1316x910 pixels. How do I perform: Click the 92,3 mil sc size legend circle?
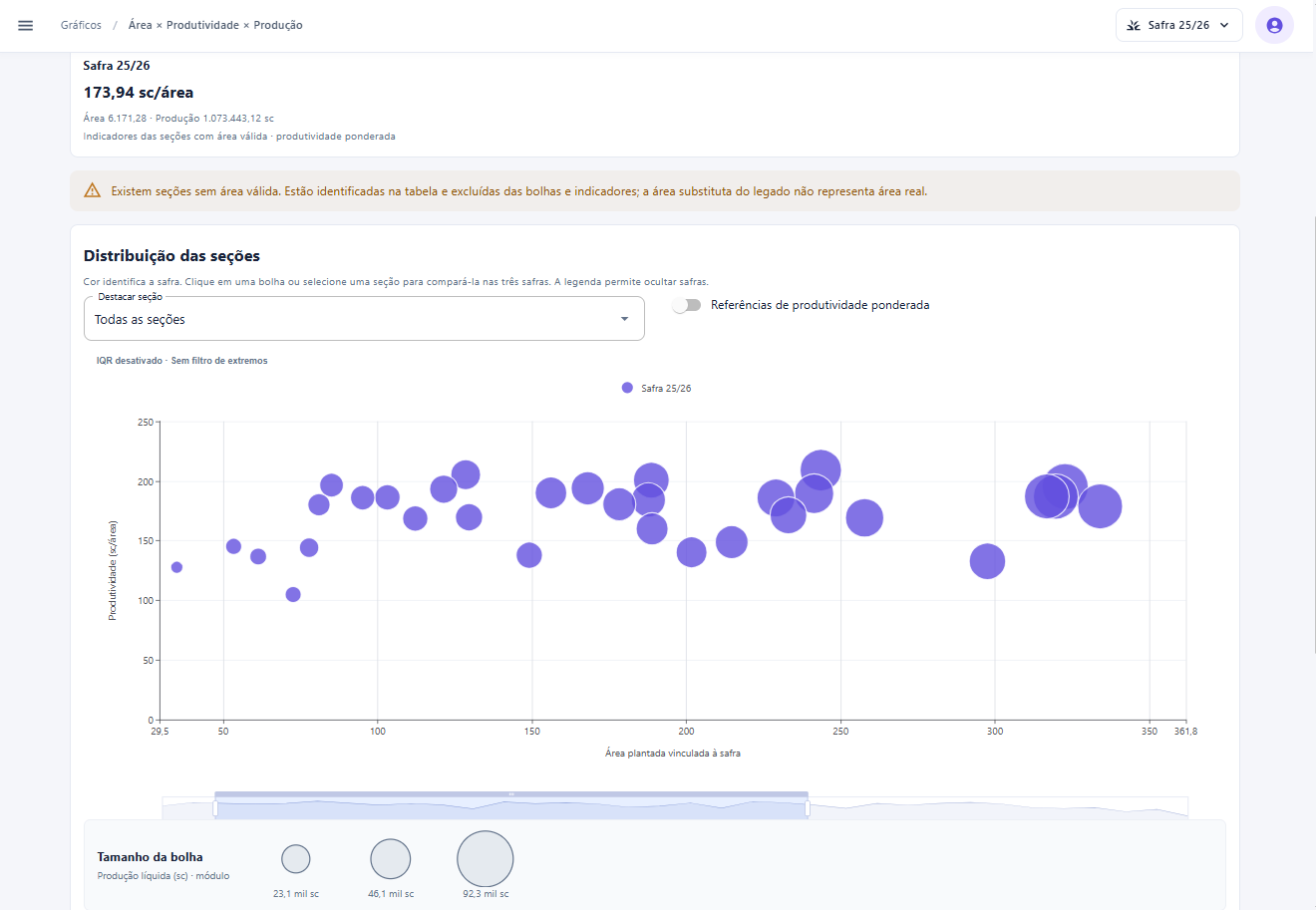(x=486, y=859)
